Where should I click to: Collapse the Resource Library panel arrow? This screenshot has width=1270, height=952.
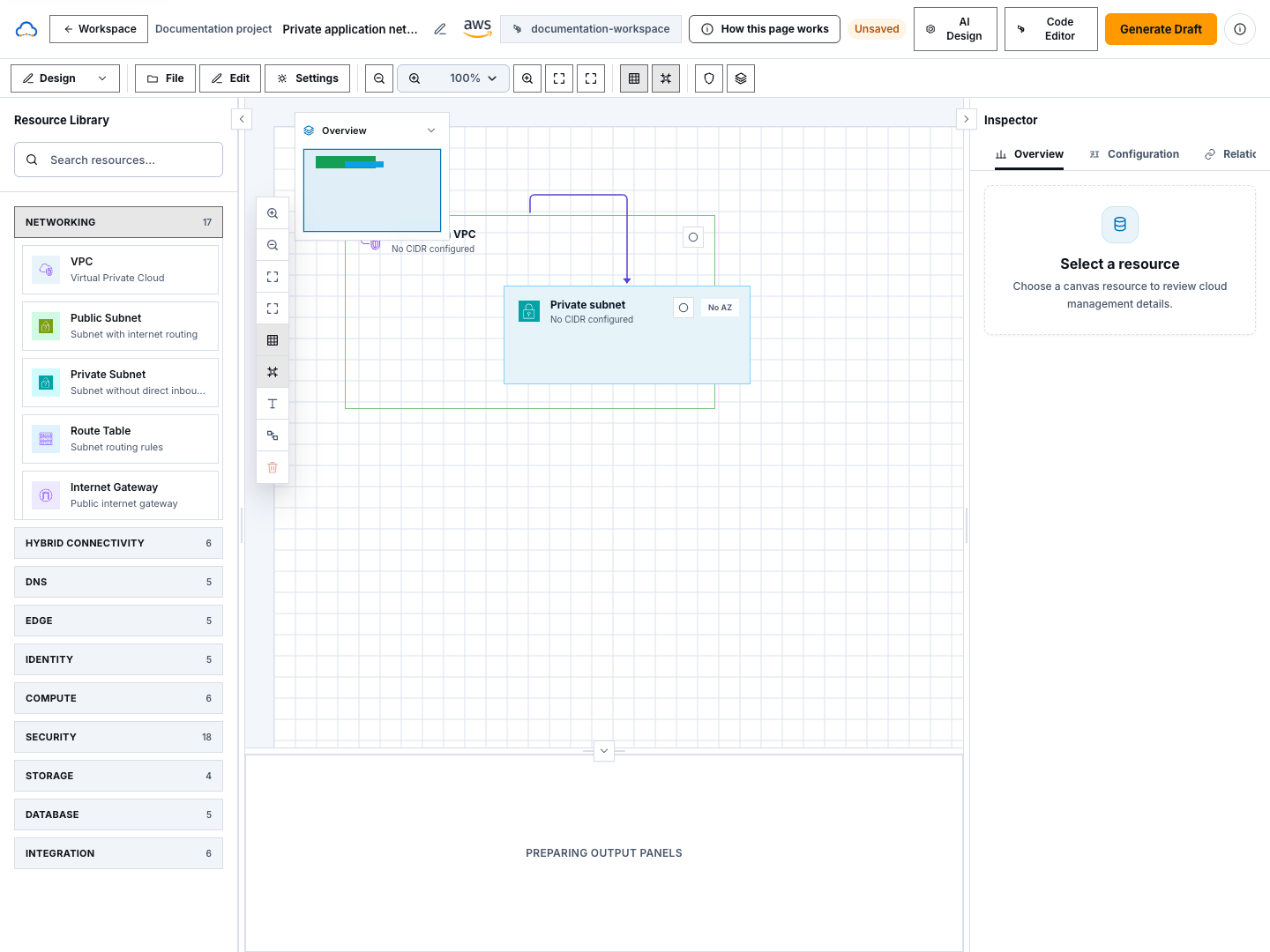click(242, 119)
